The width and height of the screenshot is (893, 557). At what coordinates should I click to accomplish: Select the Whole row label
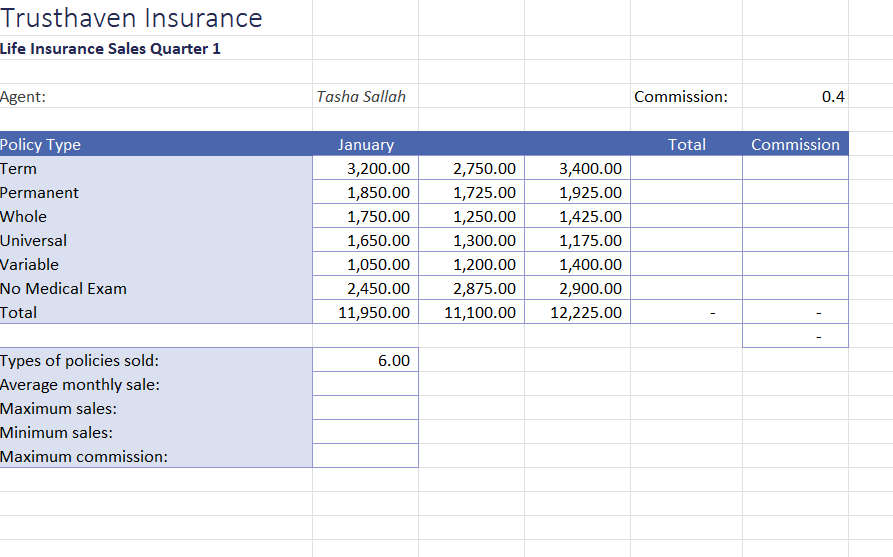pos(156,216)
